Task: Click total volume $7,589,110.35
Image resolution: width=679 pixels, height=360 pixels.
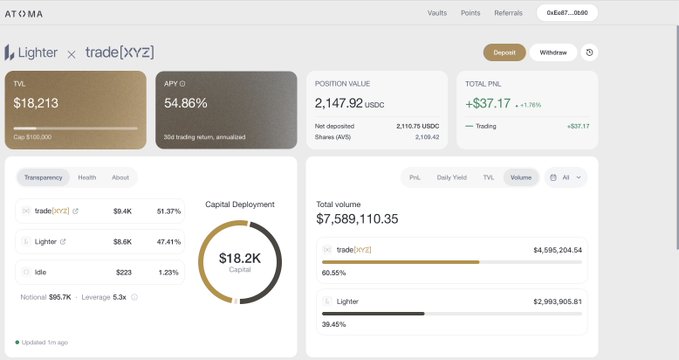Action: point(357,219)
